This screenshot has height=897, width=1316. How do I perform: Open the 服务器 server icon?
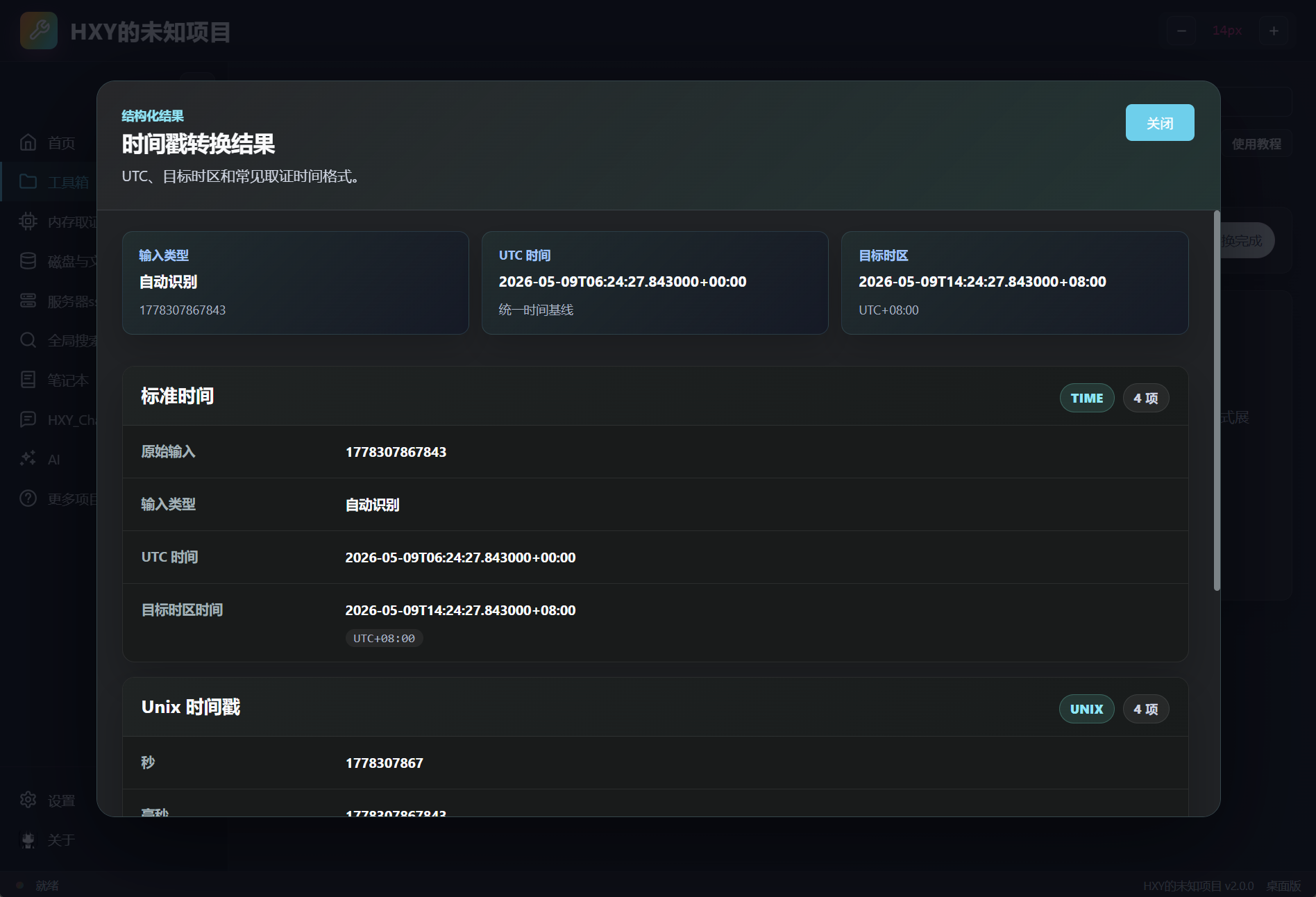[x=28, y=301]
